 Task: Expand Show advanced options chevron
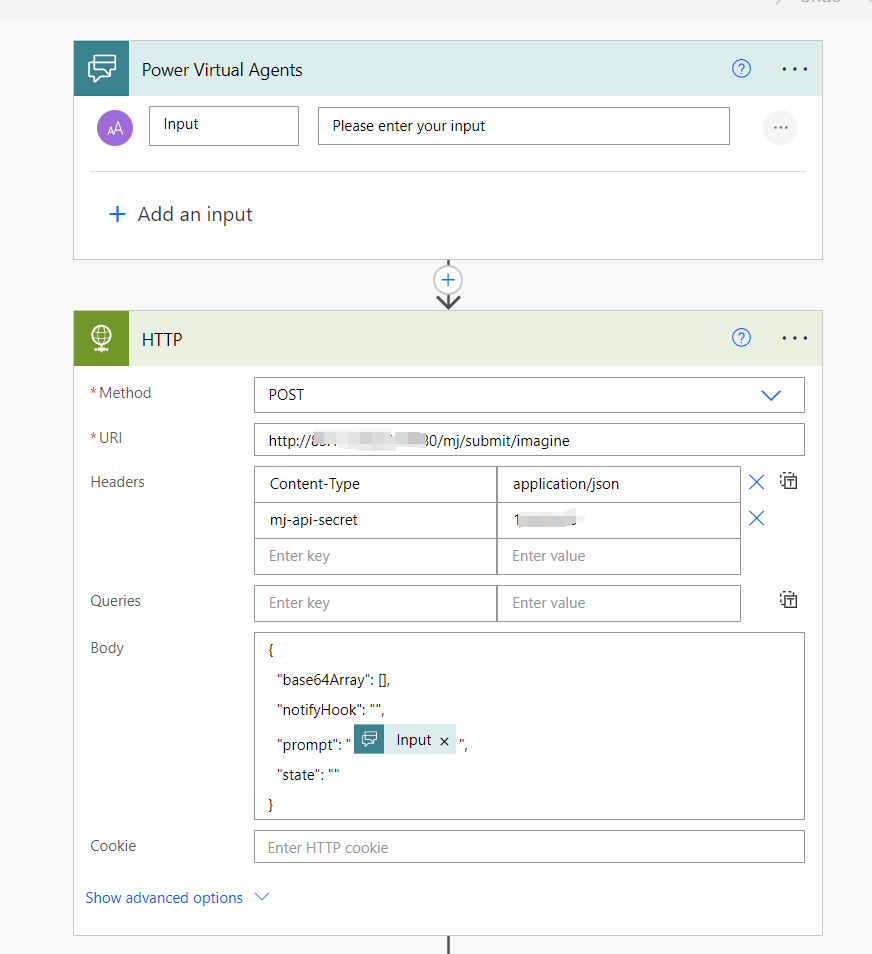(262, 897)
